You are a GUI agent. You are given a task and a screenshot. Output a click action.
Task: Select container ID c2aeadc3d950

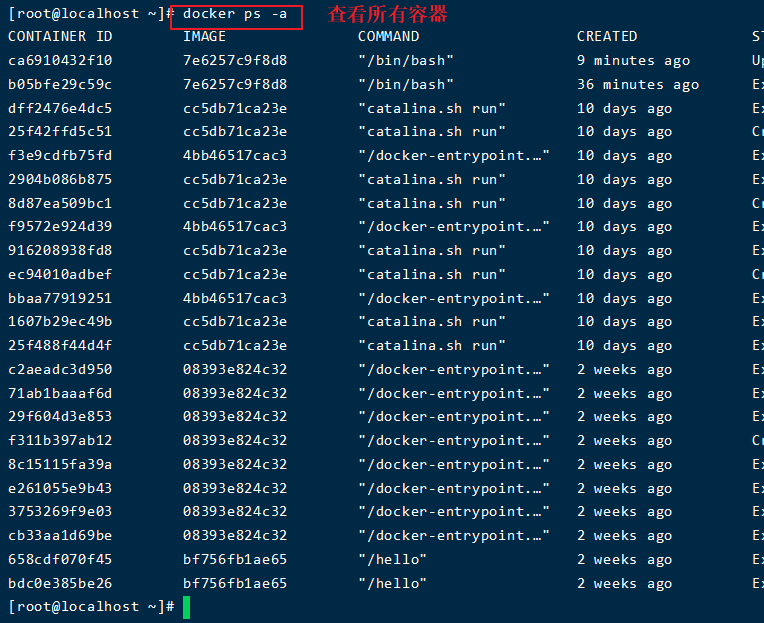coord(60,369)
